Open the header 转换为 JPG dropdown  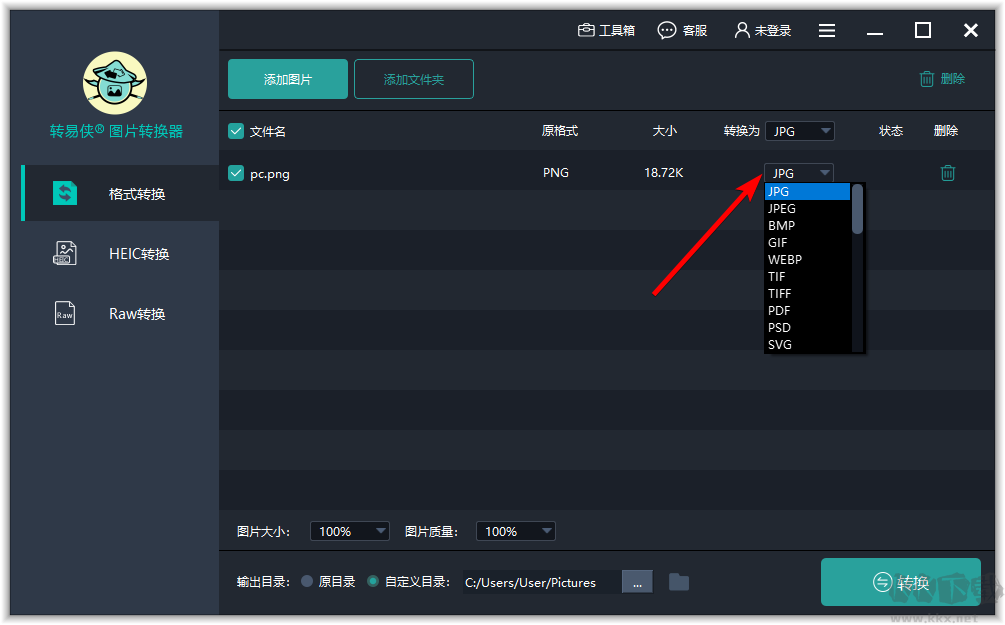tap(799, 131)
